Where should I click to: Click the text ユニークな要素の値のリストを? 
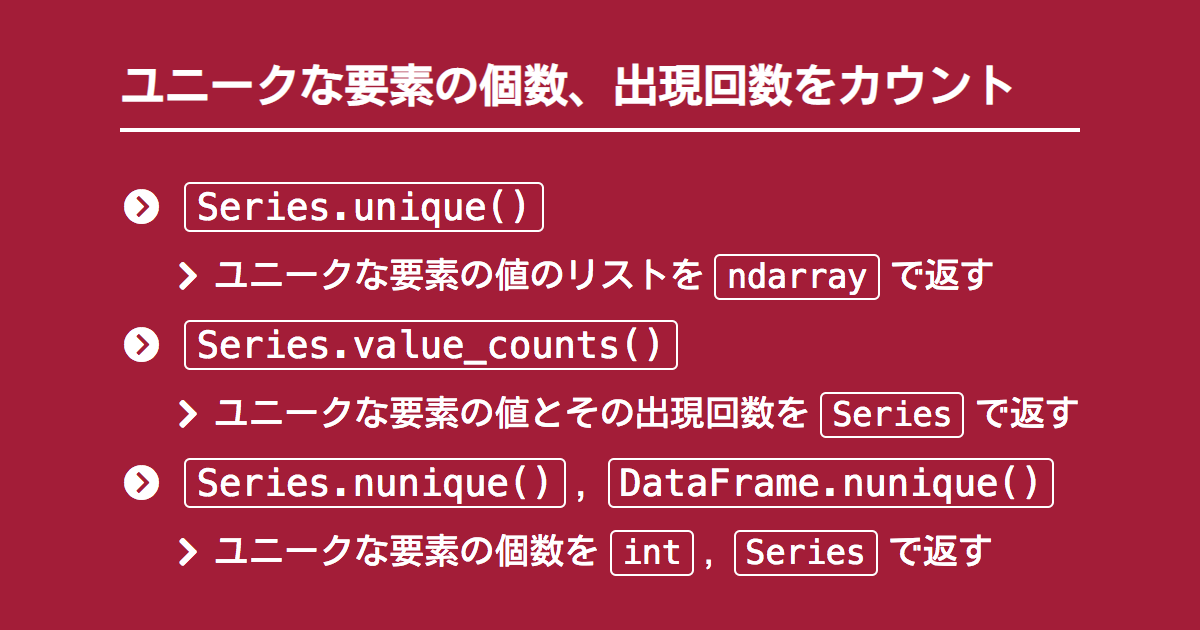(x=459, y=277)
